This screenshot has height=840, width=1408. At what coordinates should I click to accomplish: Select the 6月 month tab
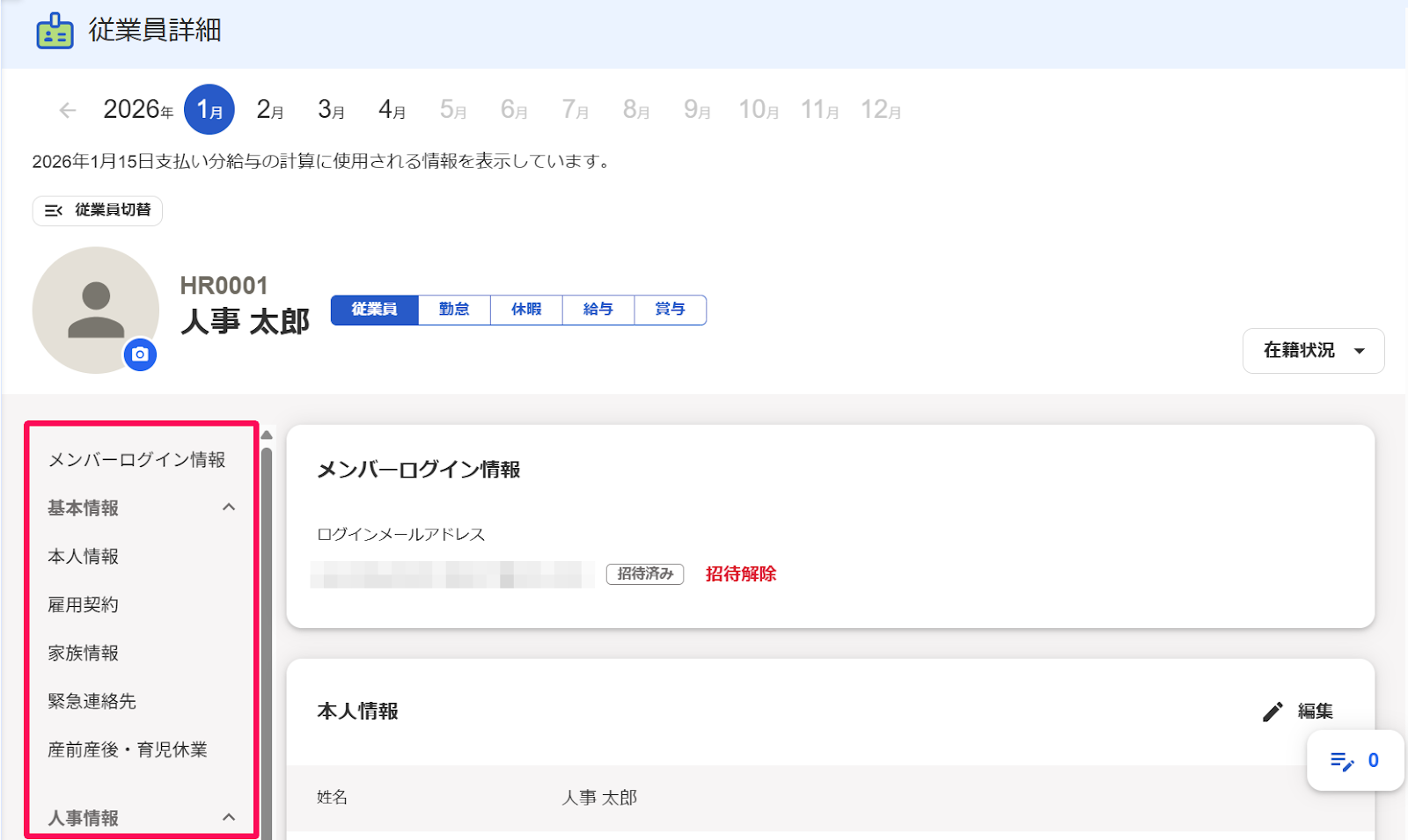coord(514,110)
